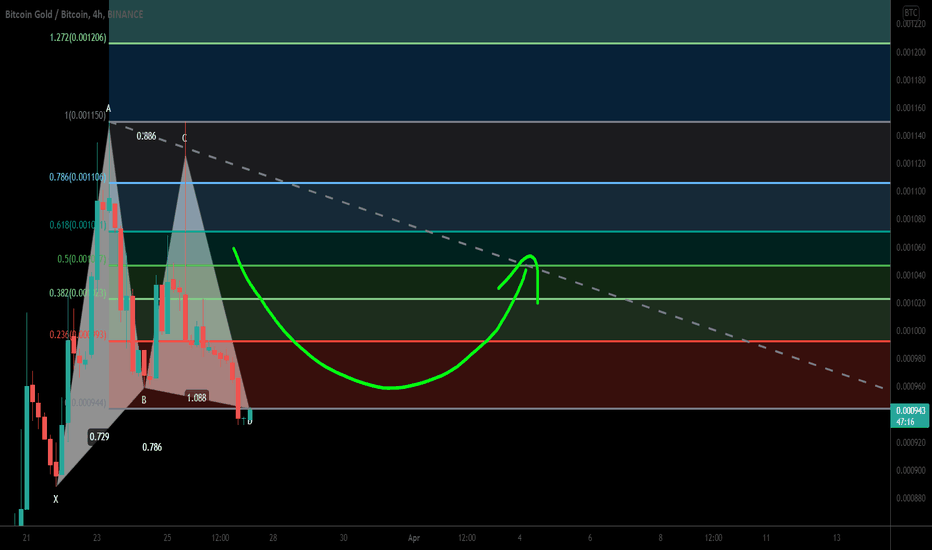Select harmonic pattern point C label
This screenshot has height=550, width=932.
tap(184, 138)
